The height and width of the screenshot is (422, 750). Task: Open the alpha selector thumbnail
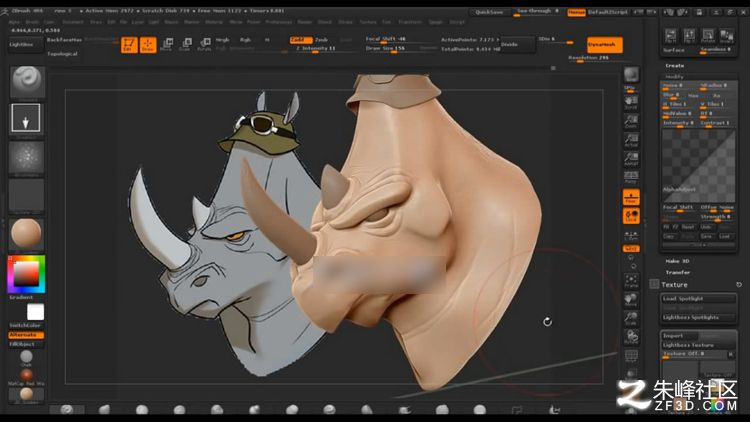(x=26, y=157)
